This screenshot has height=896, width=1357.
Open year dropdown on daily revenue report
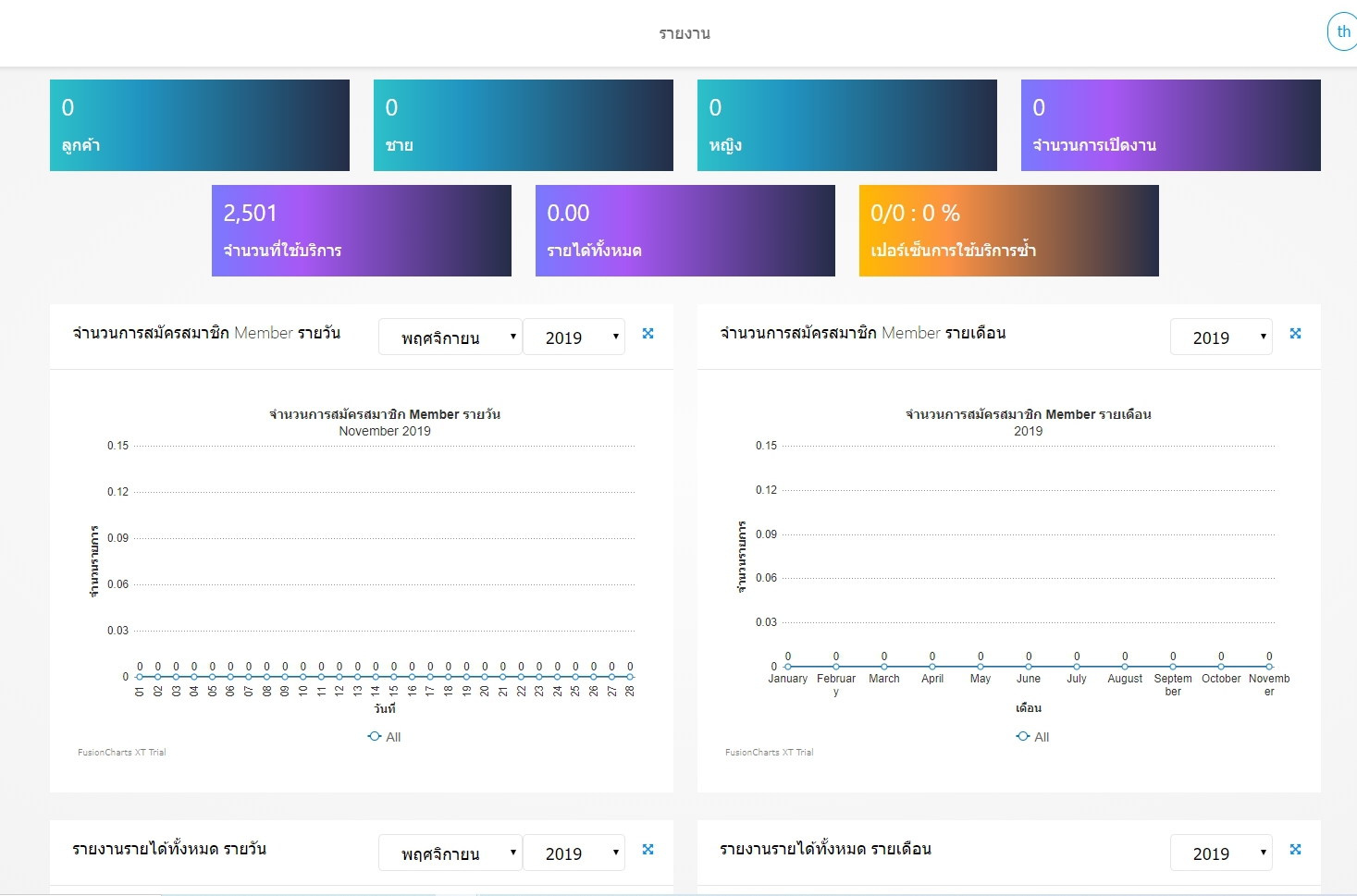point(574,853)
